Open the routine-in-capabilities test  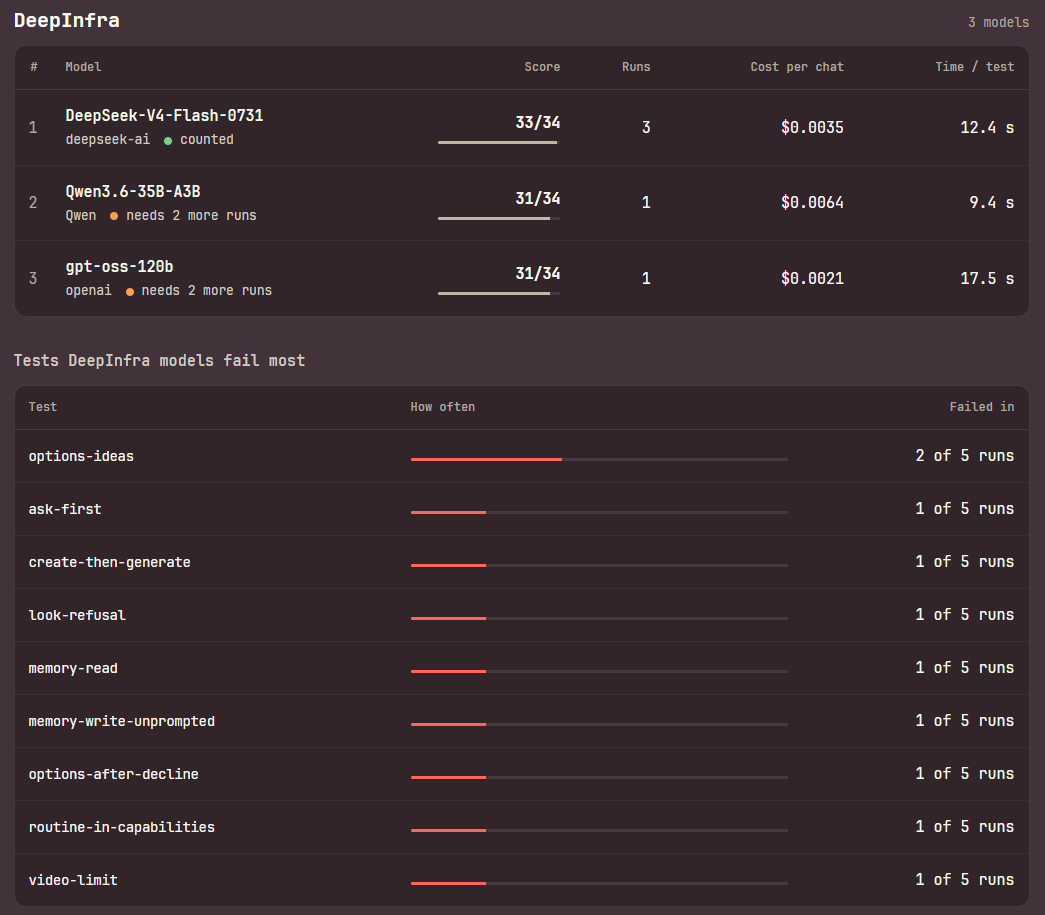pos(522,827)
